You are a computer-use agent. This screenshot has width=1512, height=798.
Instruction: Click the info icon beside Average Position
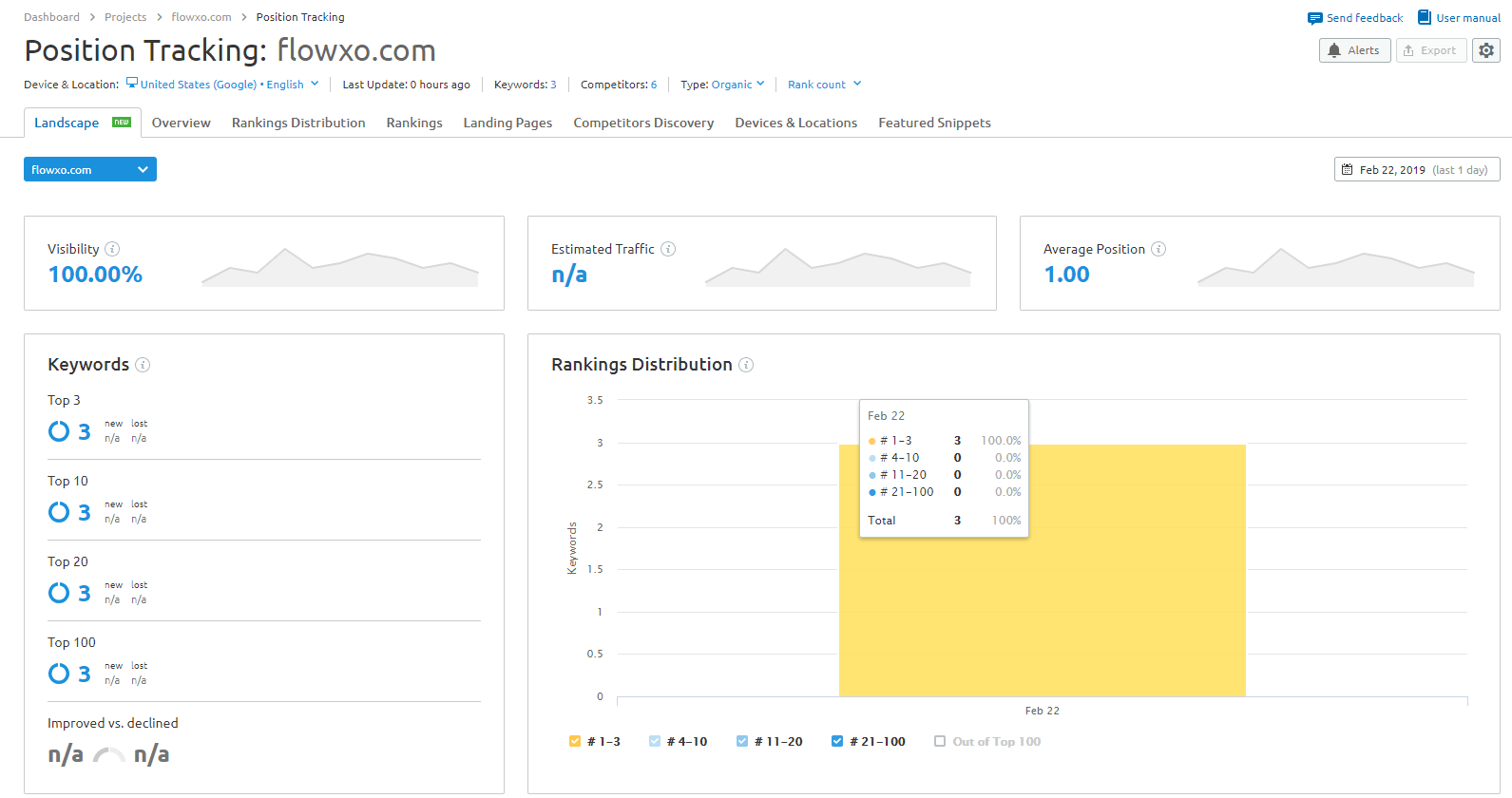(1158, 249)
